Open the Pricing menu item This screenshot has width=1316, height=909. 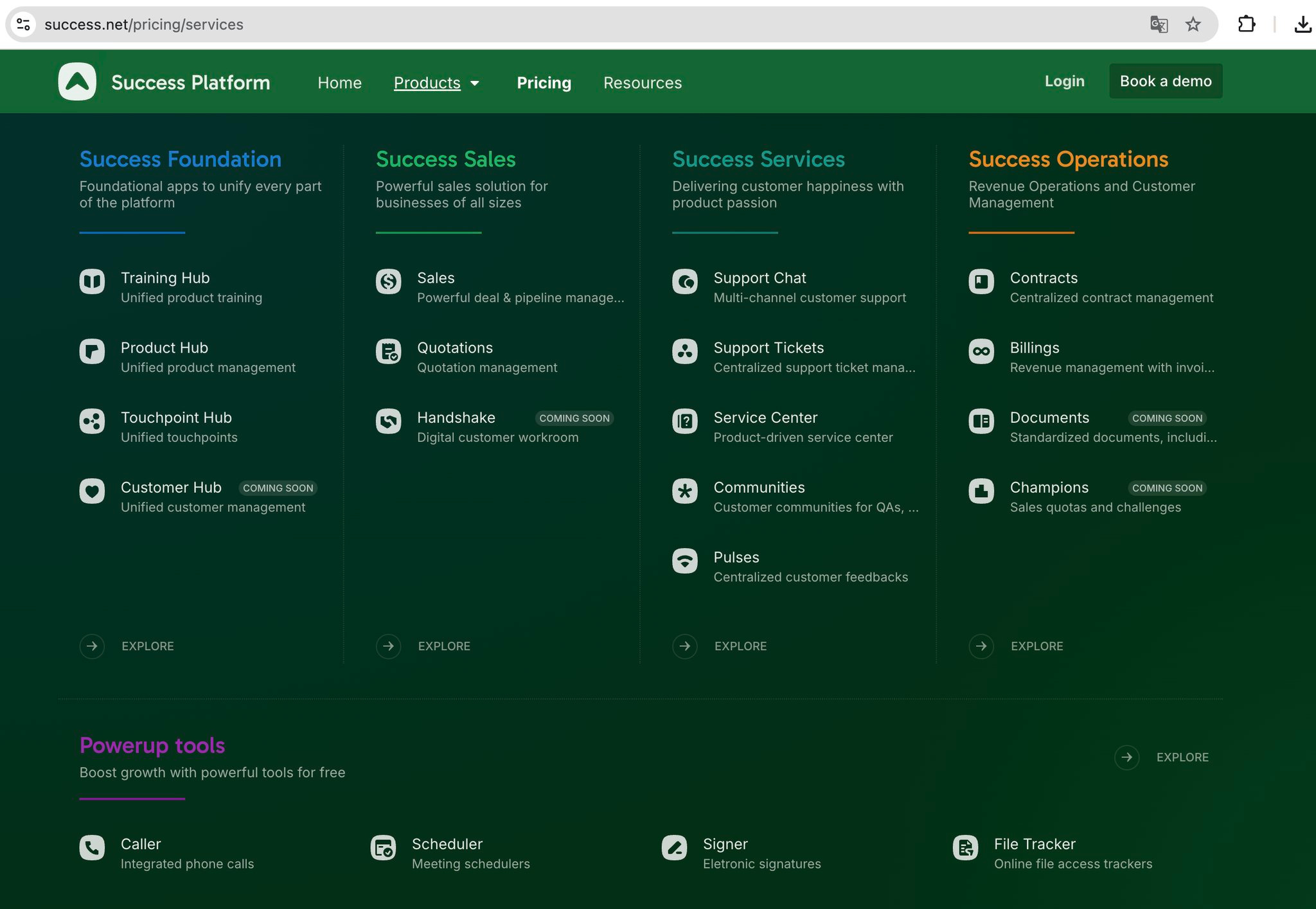(x=544, y=83)
